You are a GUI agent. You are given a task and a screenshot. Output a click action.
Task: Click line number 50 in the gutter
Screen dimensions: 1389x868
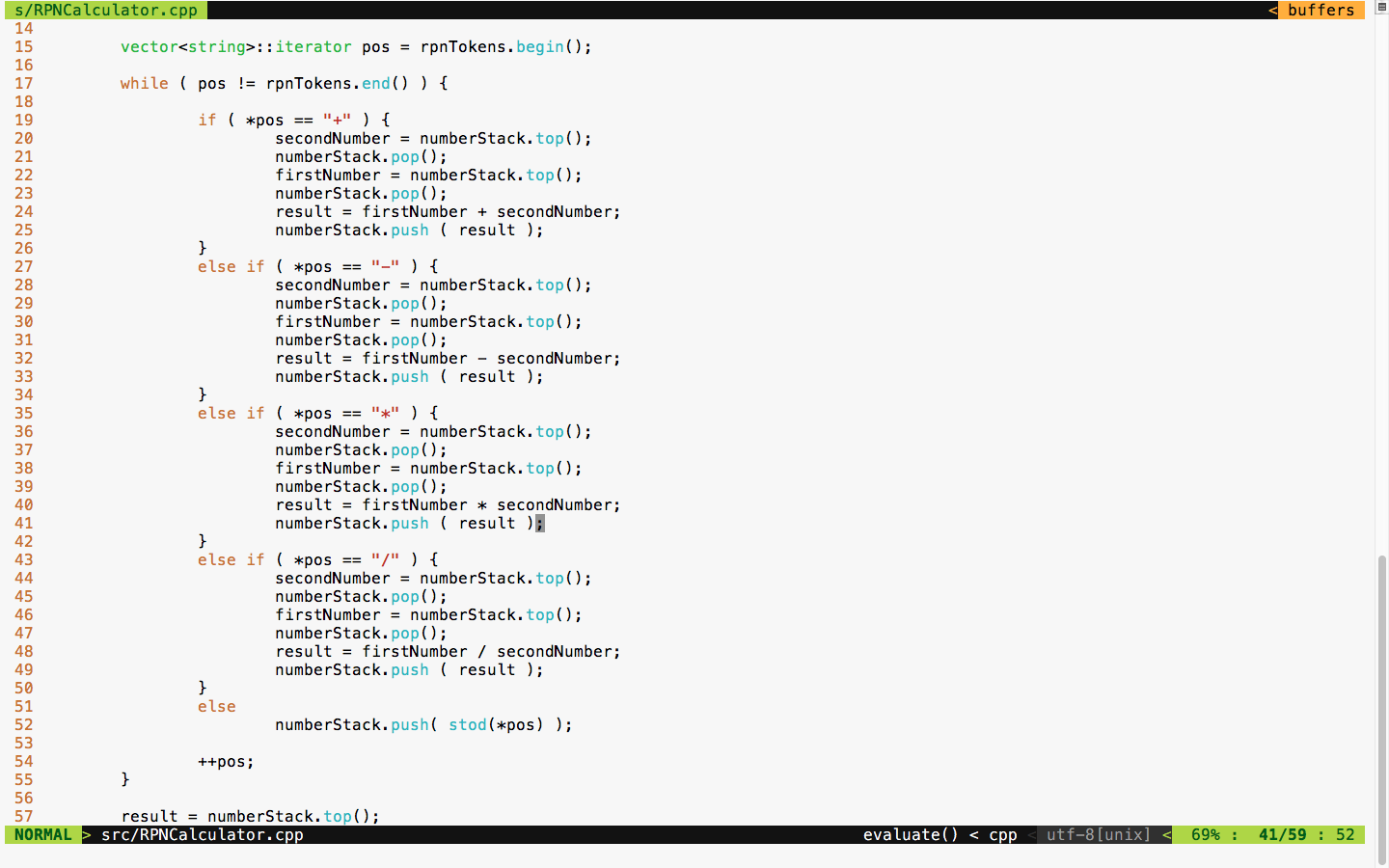point(24,688)
